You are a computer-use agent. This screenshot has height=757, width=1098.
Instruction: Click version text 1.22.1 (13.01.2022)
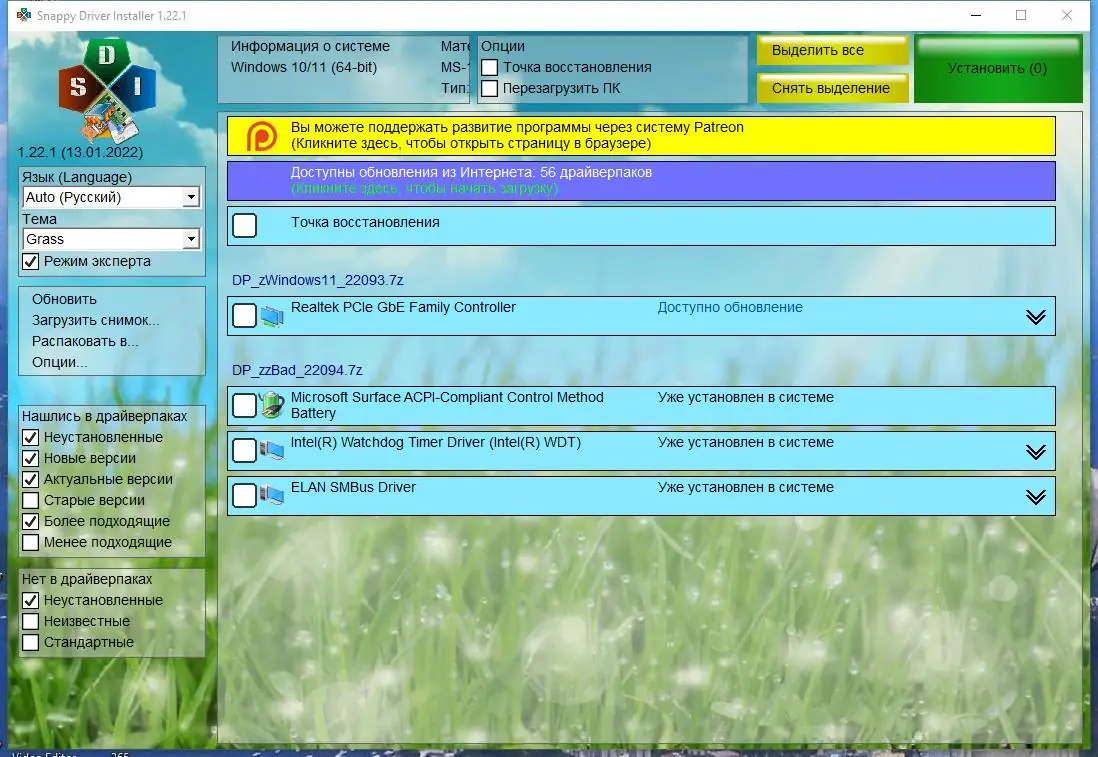point(80,152)
